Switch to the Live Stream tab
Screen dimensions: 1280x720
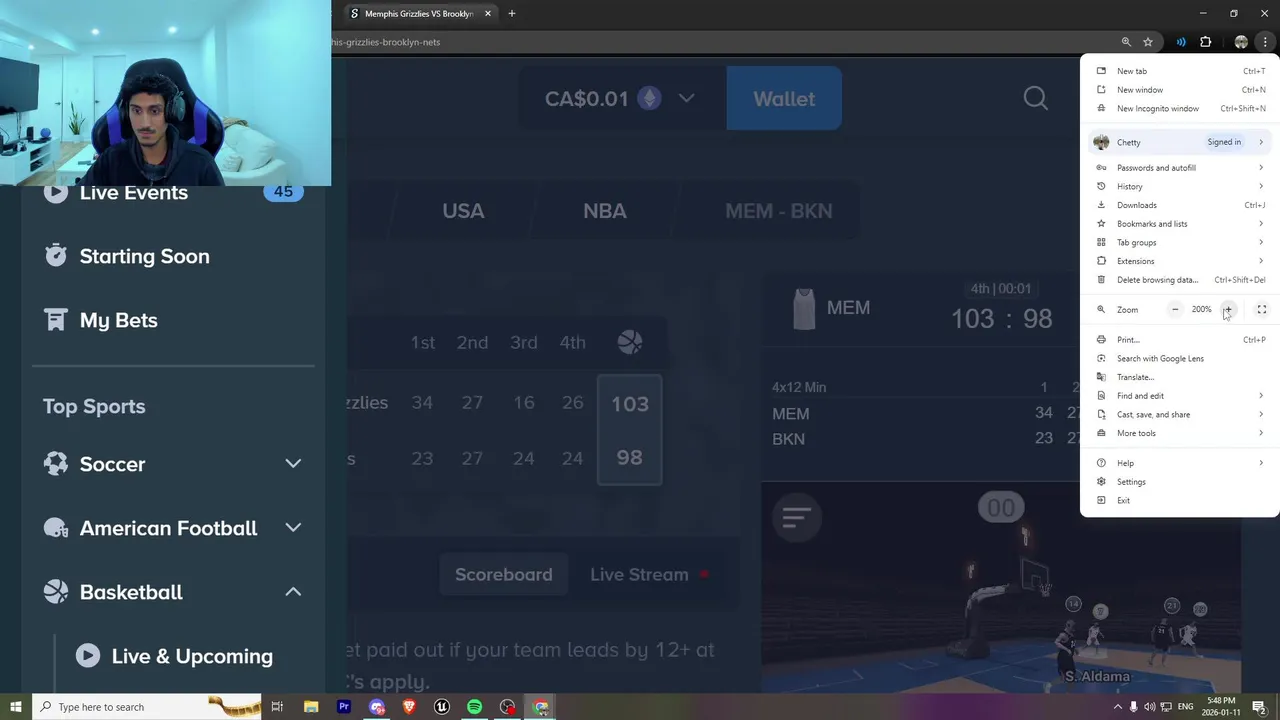[649, 574]
